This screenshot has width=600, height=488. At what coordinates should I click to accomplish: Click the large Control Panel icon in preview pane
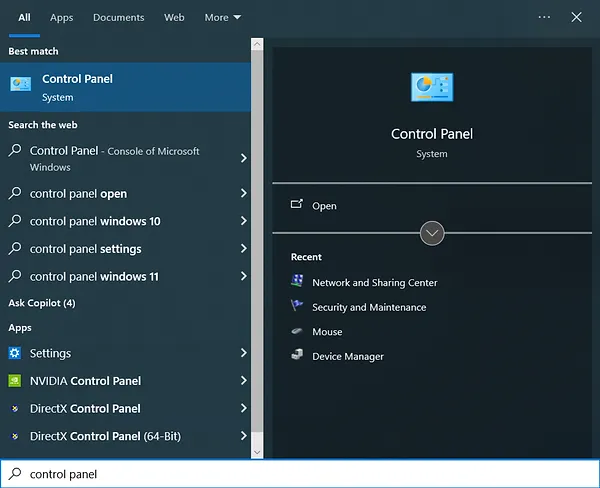coord(432,87)
